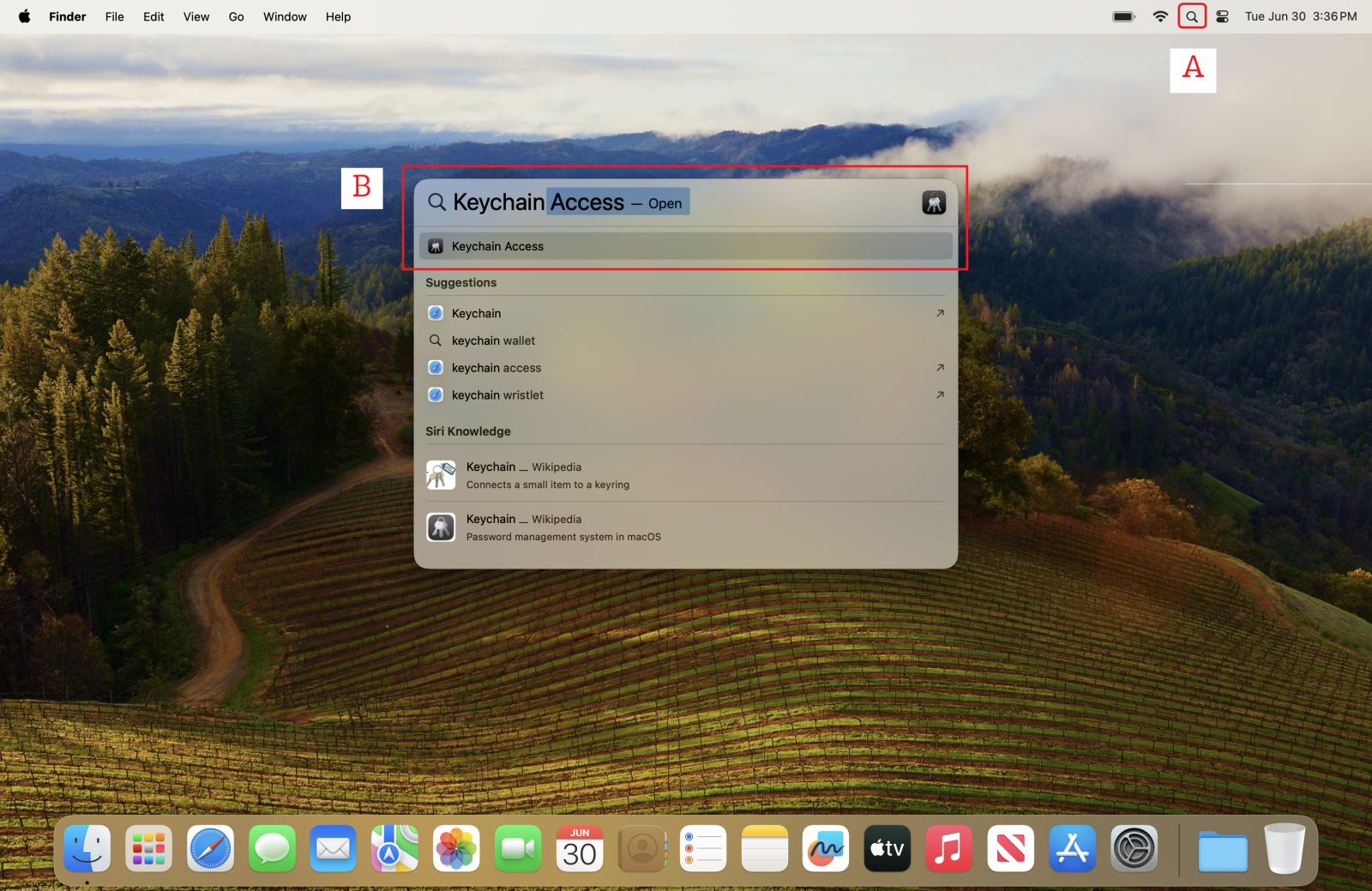Image resolution: width=1372 pixels, height=891 pixels.
Task: Click Keychain Access app icon in search field
Action: click(x=934, y=202)
